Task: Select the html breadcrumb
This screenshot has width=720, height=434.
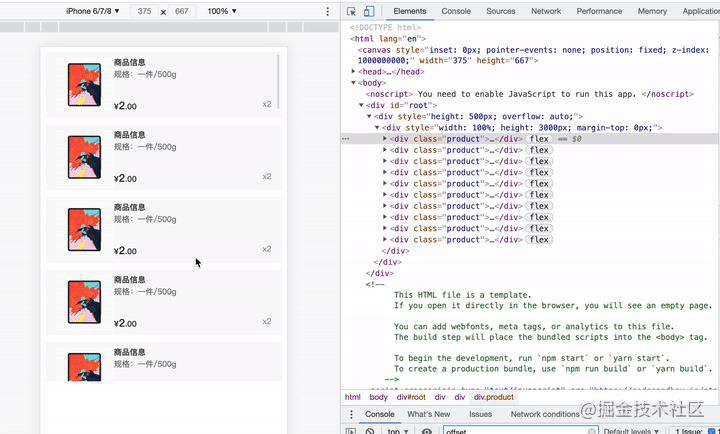Action: pos(353,397)
